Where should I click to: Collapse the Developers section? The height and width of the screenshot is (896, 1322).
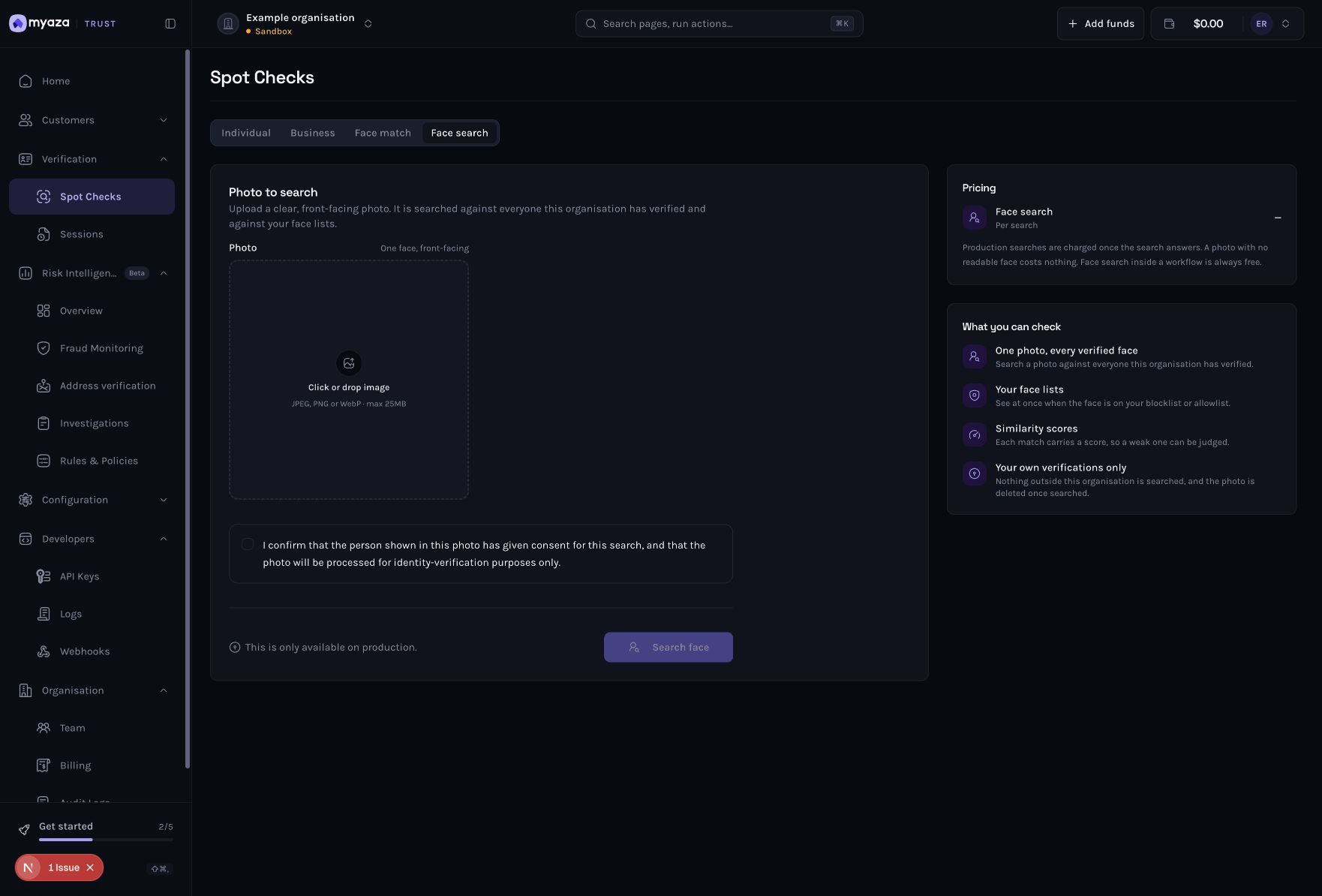[x=164, y=539]
